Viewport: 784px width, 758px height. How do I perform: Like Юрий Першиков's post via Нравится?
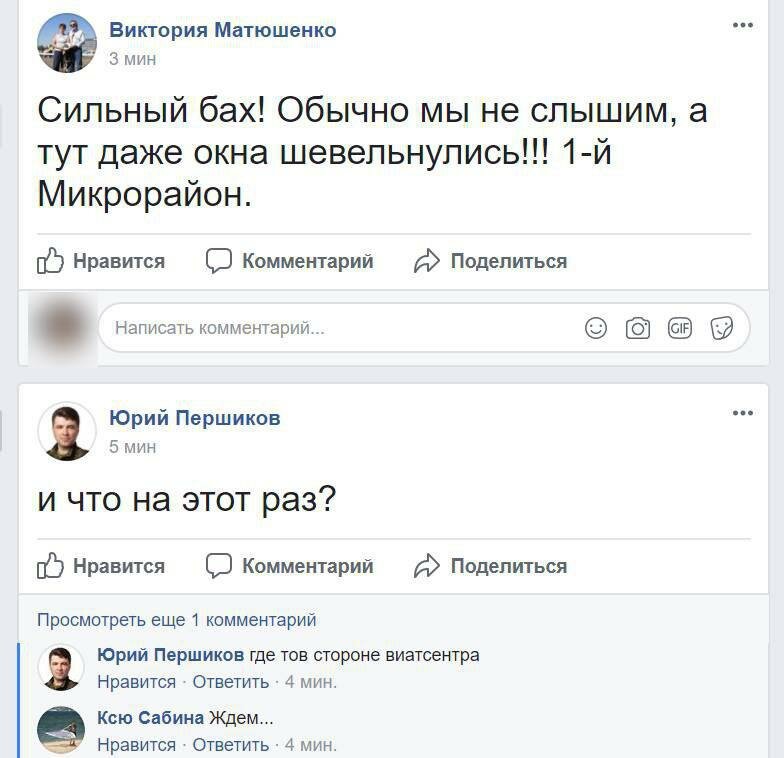118,566
